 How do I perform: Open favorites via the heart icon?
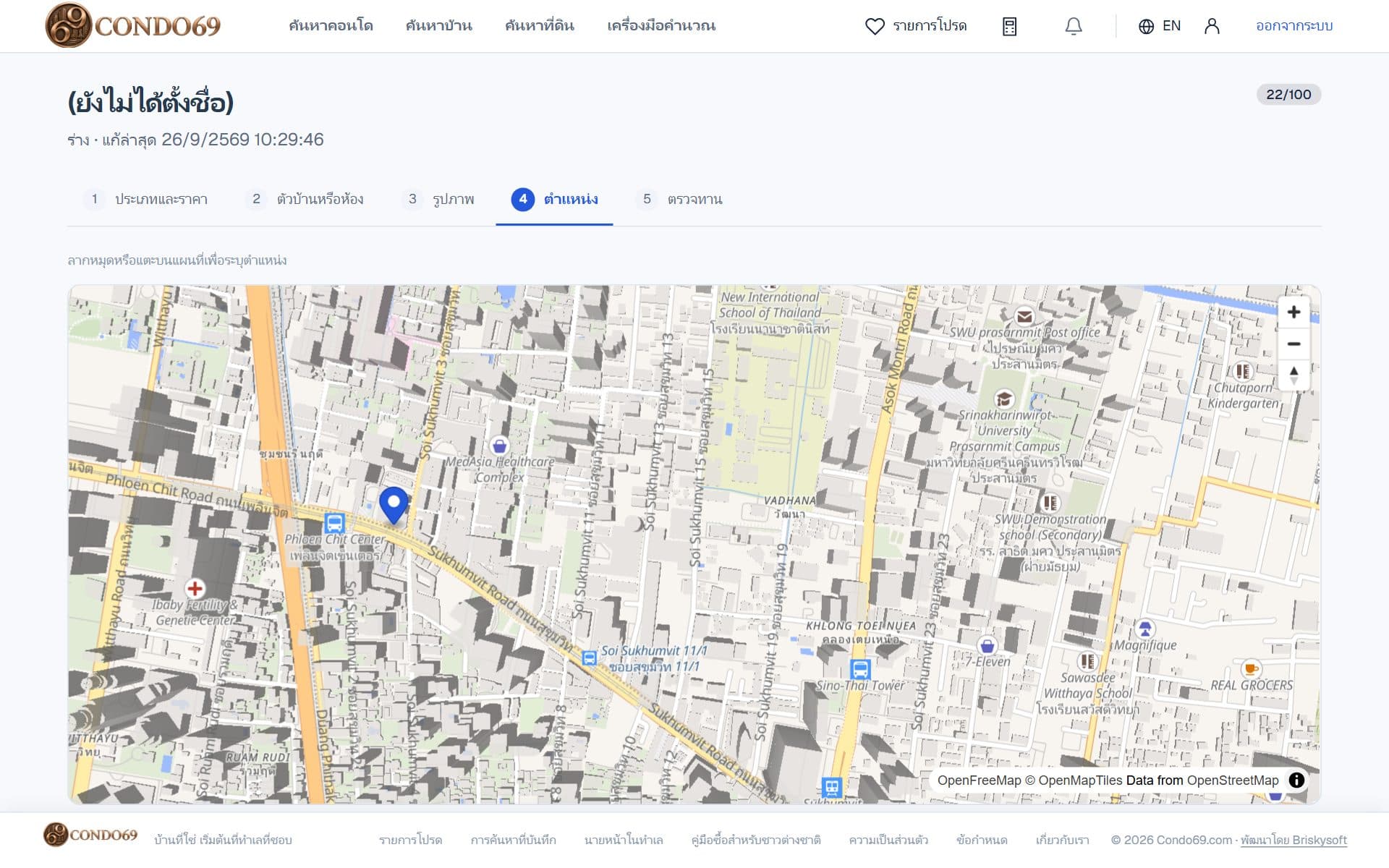[x=875, y=26]
